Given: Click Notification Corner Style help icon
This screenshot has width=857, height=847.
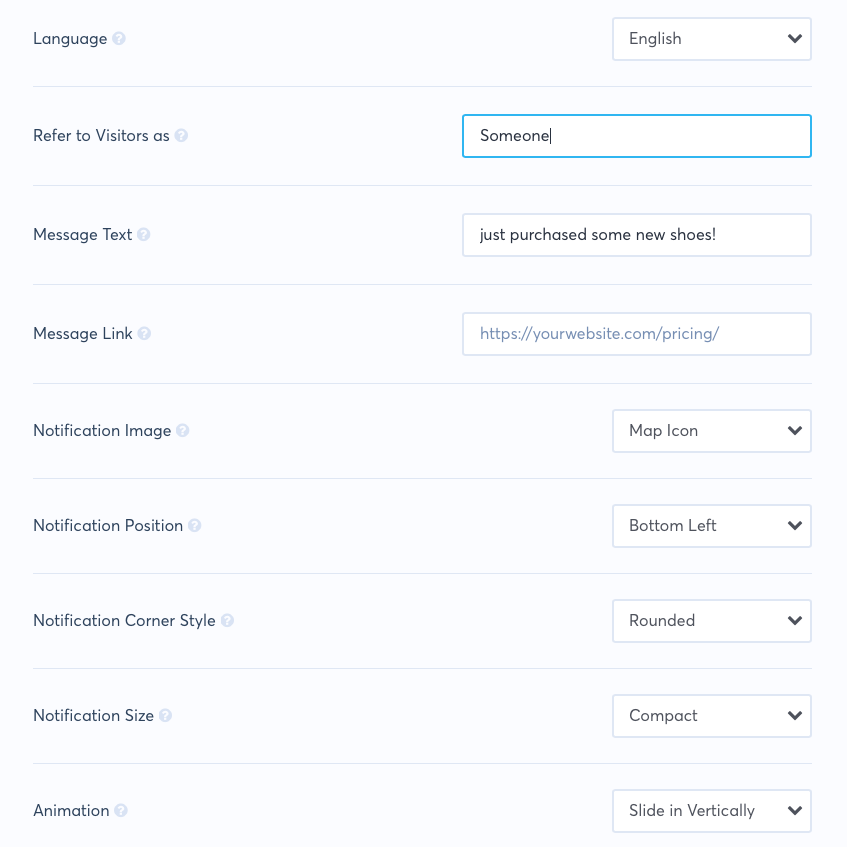Looking at the screenshot, I should point(227,621).
